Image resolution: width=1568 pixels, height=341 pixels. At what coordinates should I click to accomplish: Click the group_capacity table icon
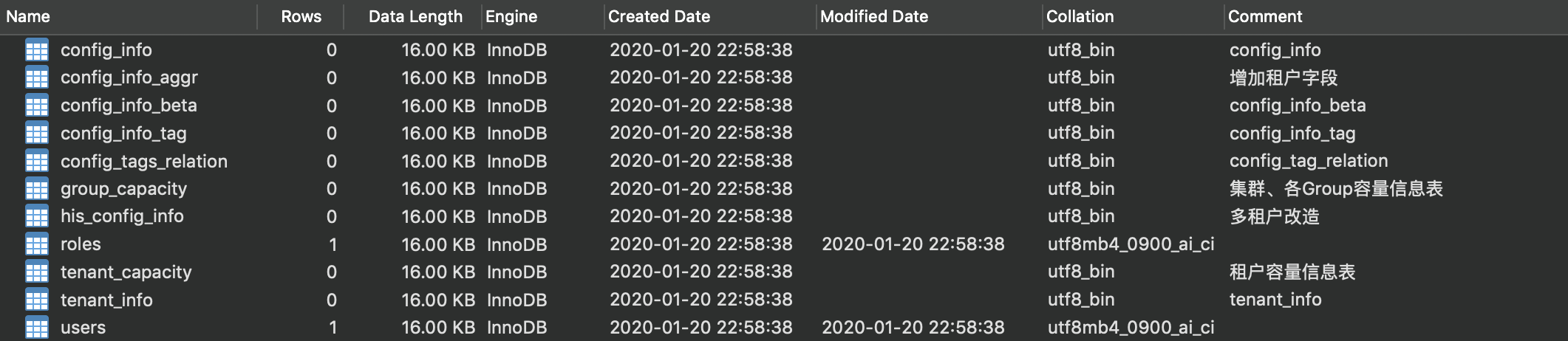tap(36, 189)
